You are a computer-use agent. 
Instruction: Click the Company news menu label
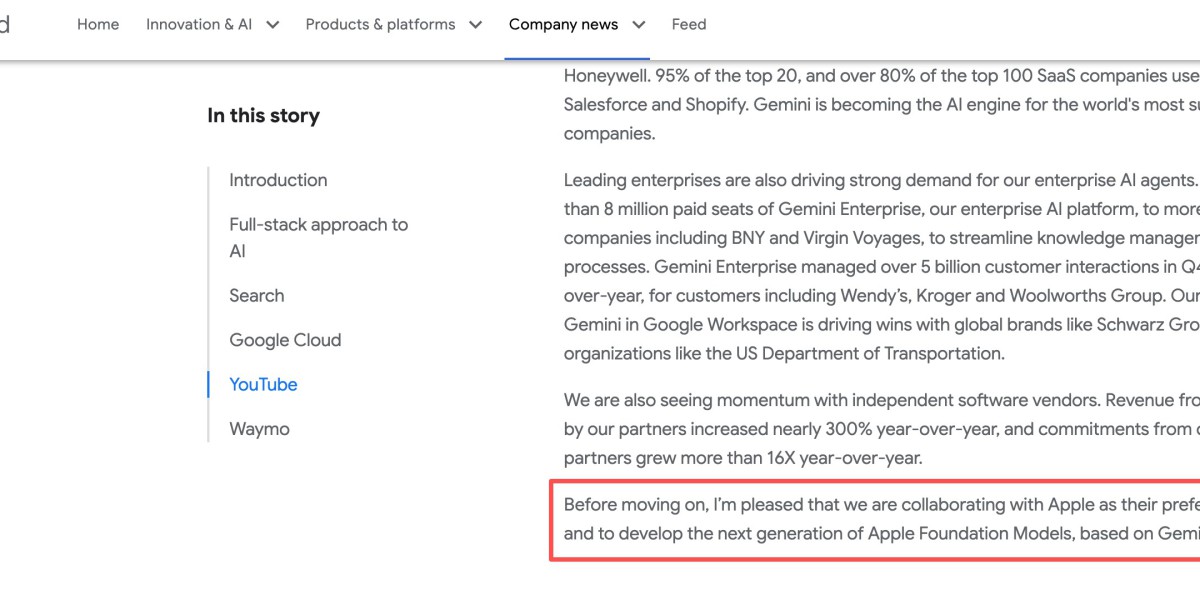point(563,24)
